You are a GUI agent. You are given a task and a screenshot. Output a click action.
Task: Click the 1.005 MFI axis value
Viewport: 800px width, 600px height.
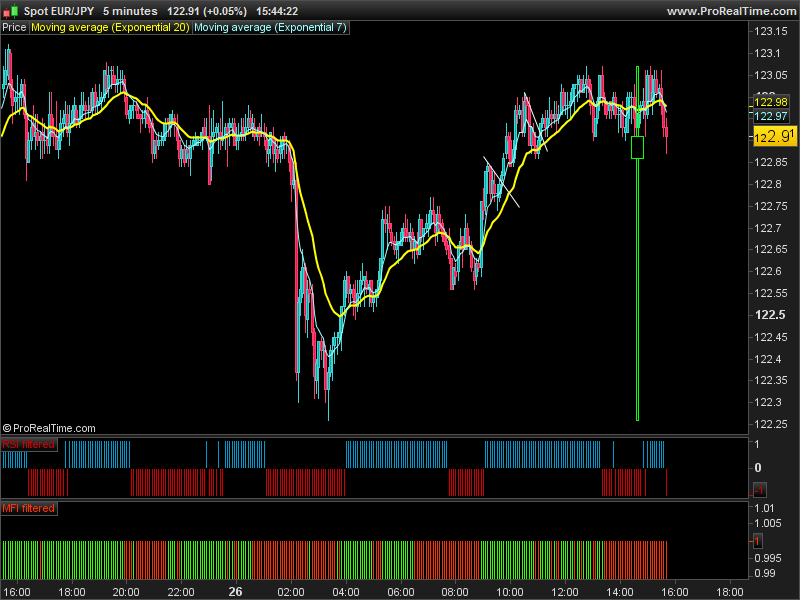[768, 523]
